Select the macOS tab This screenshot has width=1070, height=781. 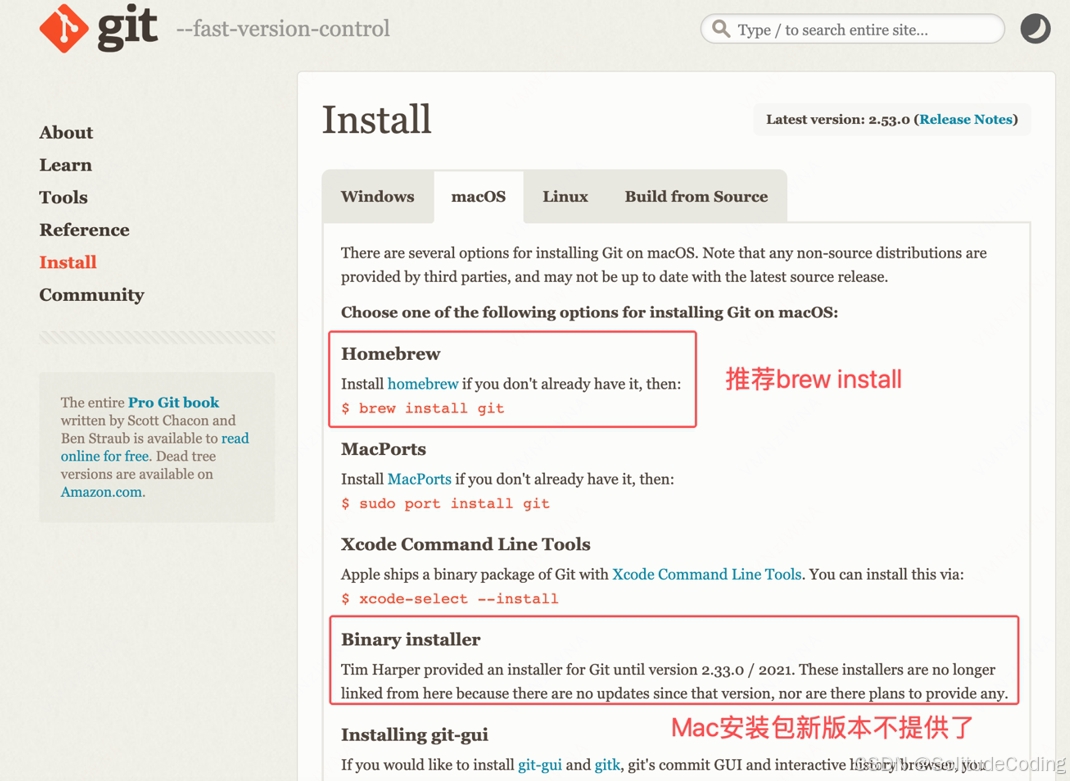(x=478, y=197)
